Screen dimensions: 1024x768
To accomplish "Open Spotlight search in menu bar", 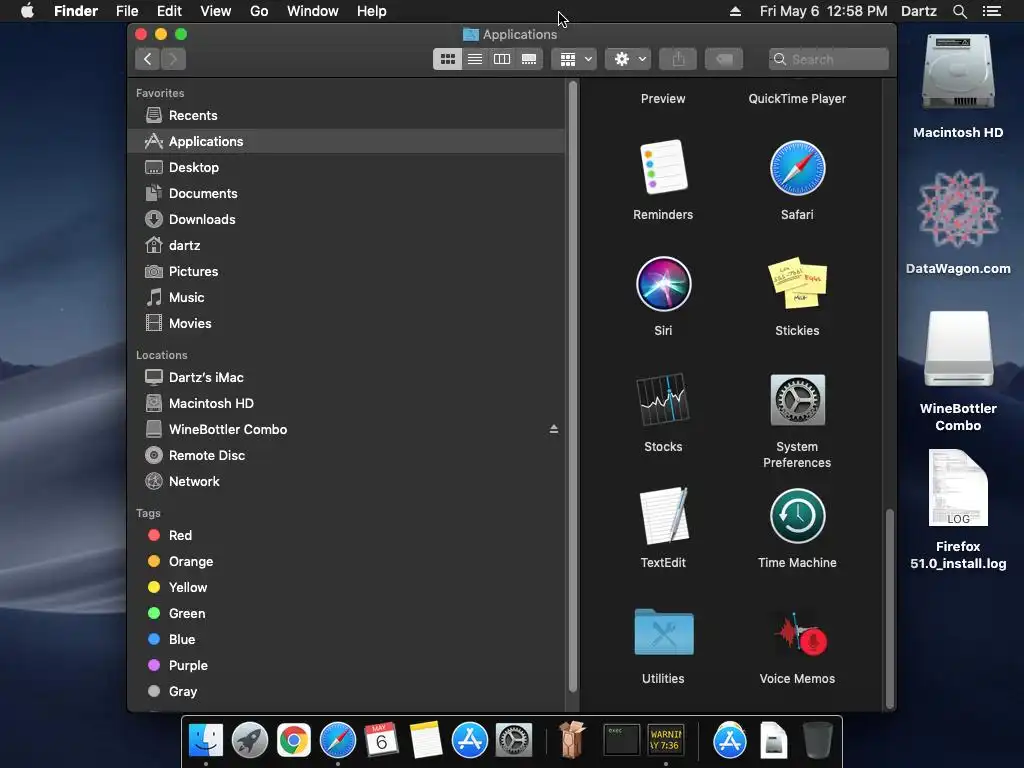I will (959, 11).
